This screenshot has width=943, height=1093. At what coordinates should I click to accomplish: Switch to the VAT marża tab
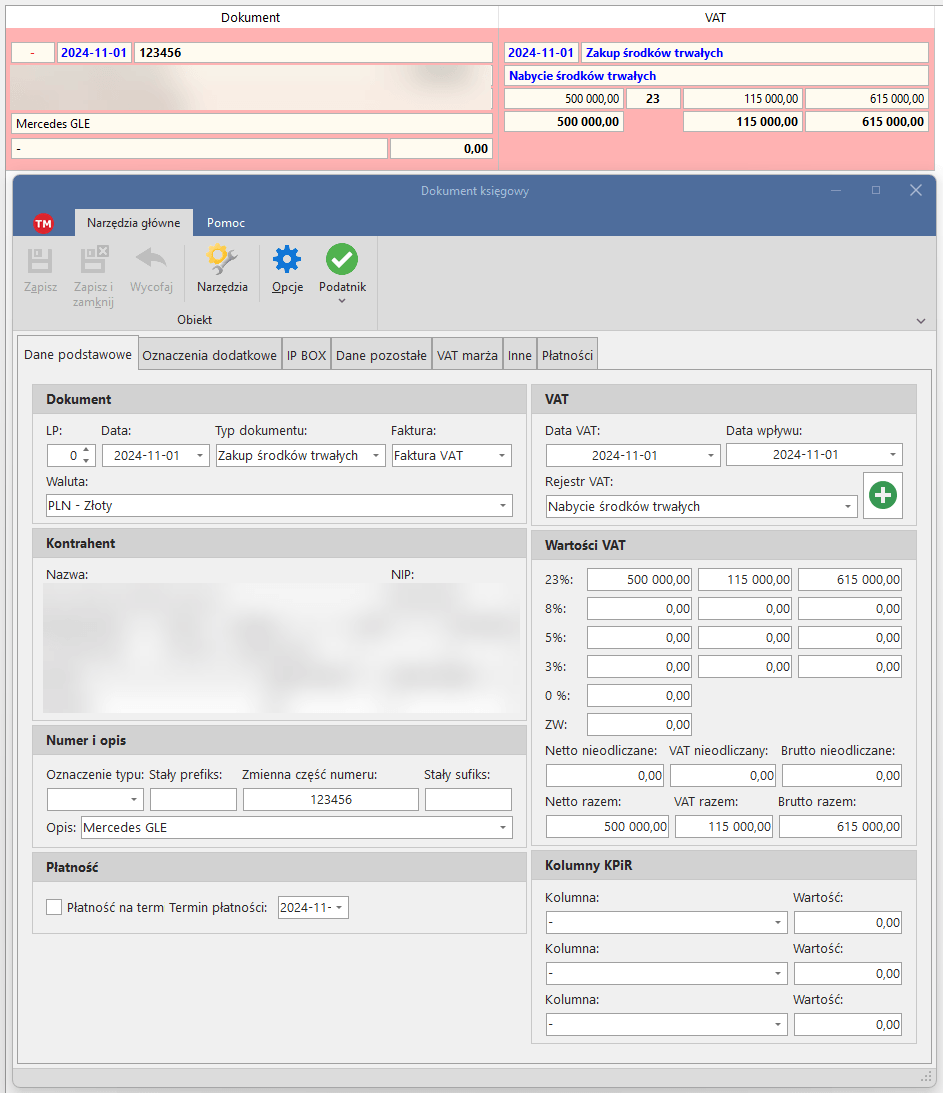click(467, 355)
